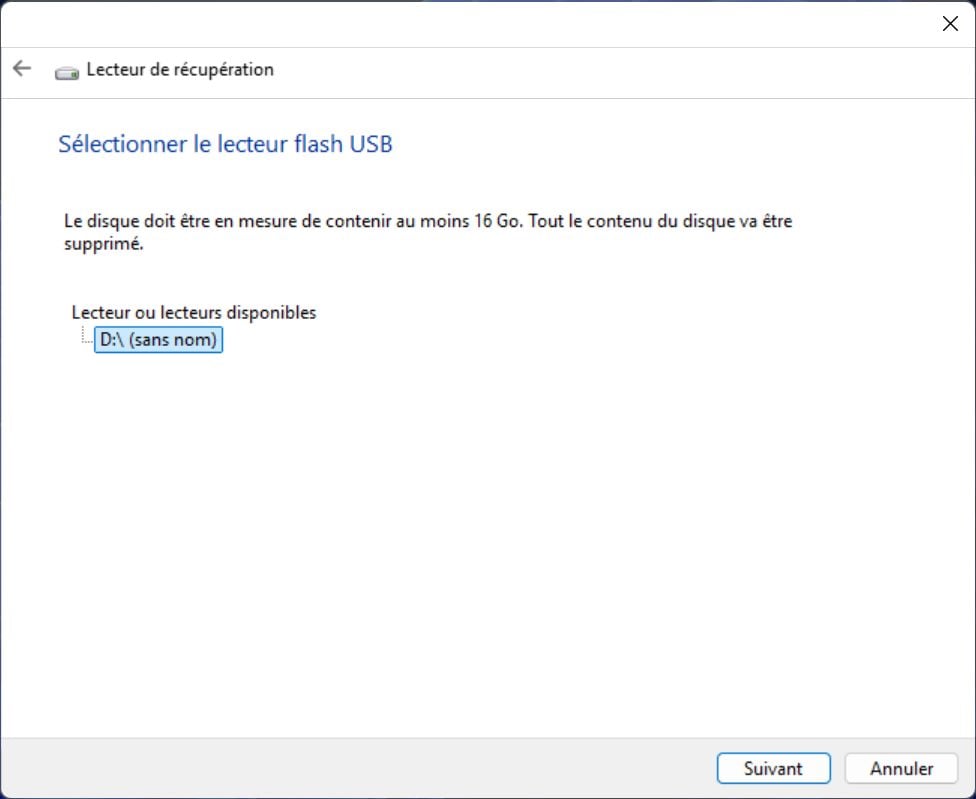
Task: Close the Lecteur de récupération window
Action: pyautogui.click(x=950, y=24)
